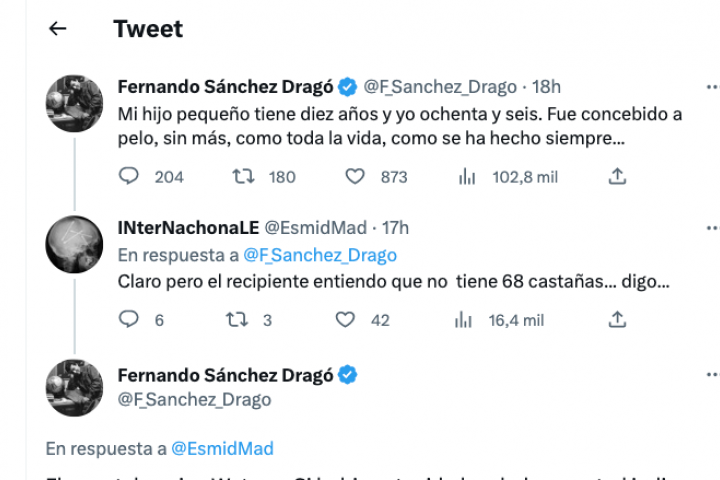The height and width of the screenshot is (480, 720).
Task: View analytics showing 16,4 mil views
Action: [466, 320]
